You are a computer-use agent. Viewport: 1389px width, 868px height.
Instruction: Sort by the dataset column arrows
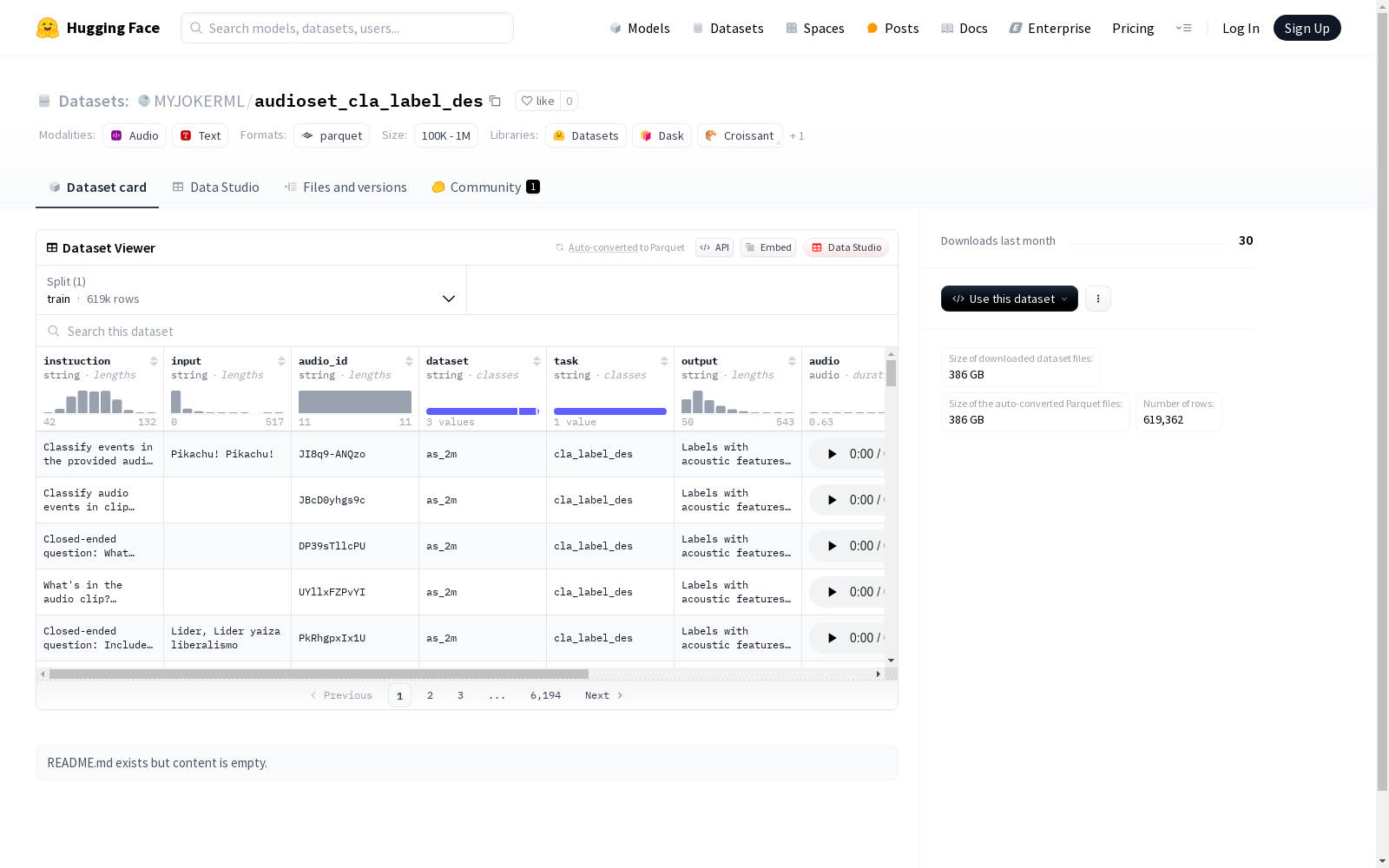click(537, 361)
